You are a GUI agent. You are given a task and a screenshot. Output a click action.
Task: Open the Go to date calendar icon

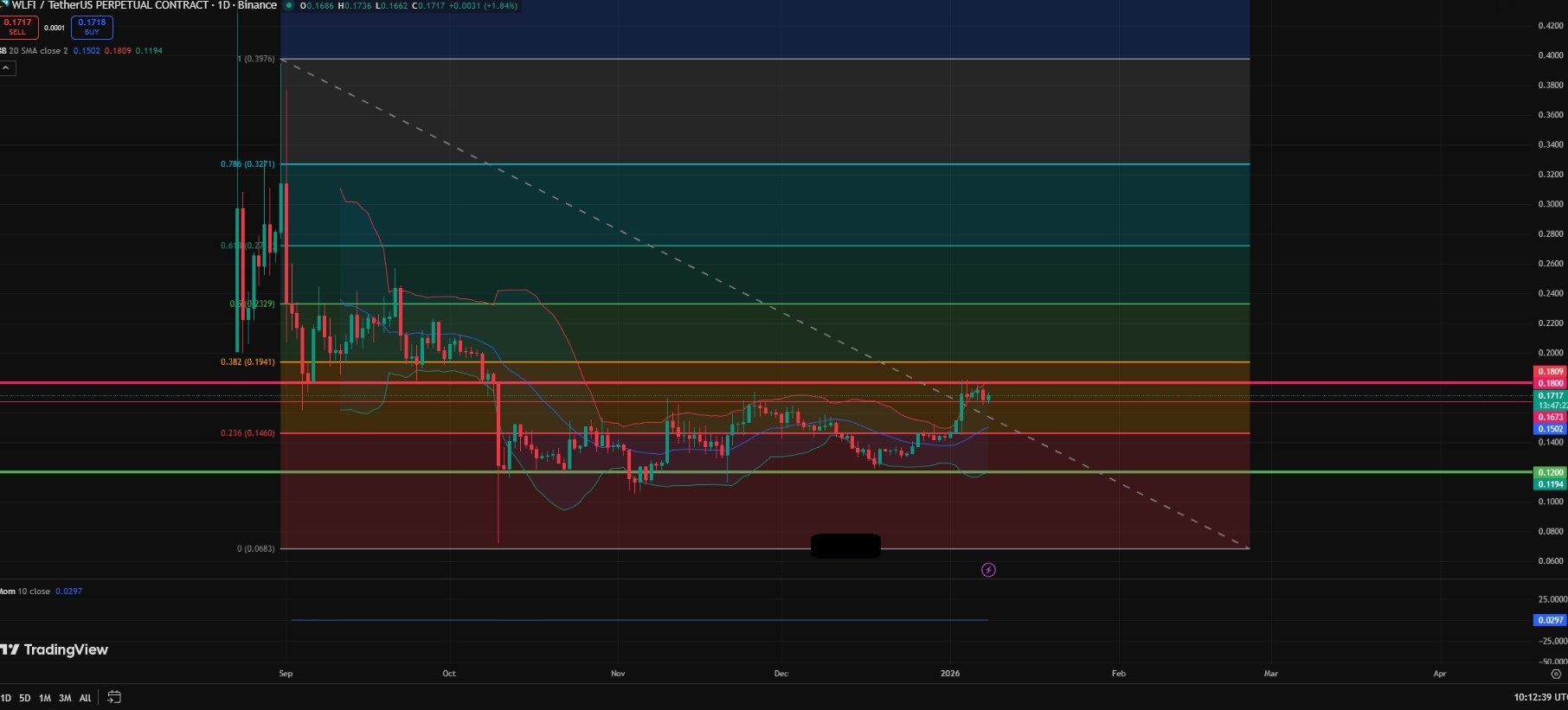pyautogui.click(x=113, y=697)
